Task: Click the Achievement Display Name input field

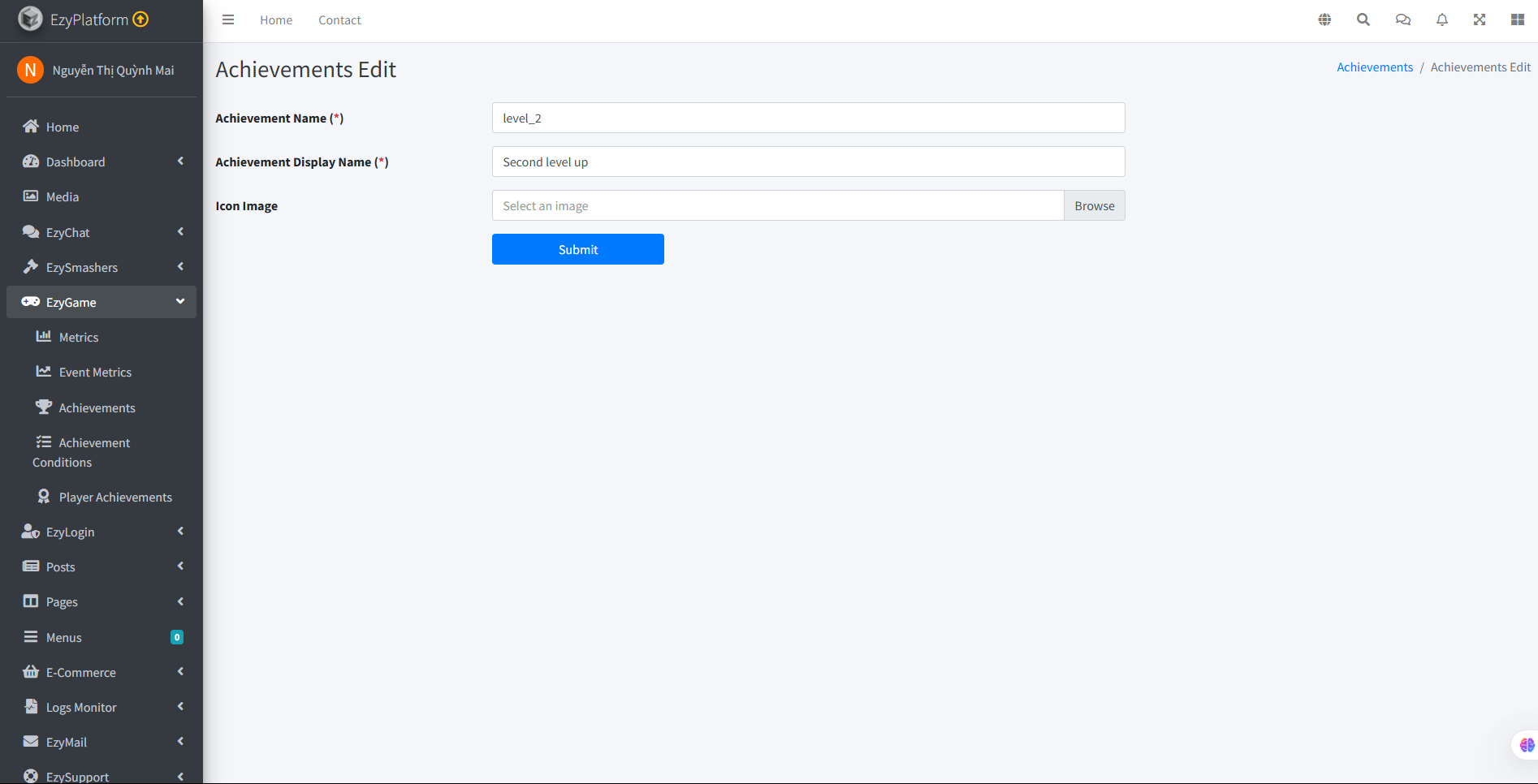Action: pos(808,162)
